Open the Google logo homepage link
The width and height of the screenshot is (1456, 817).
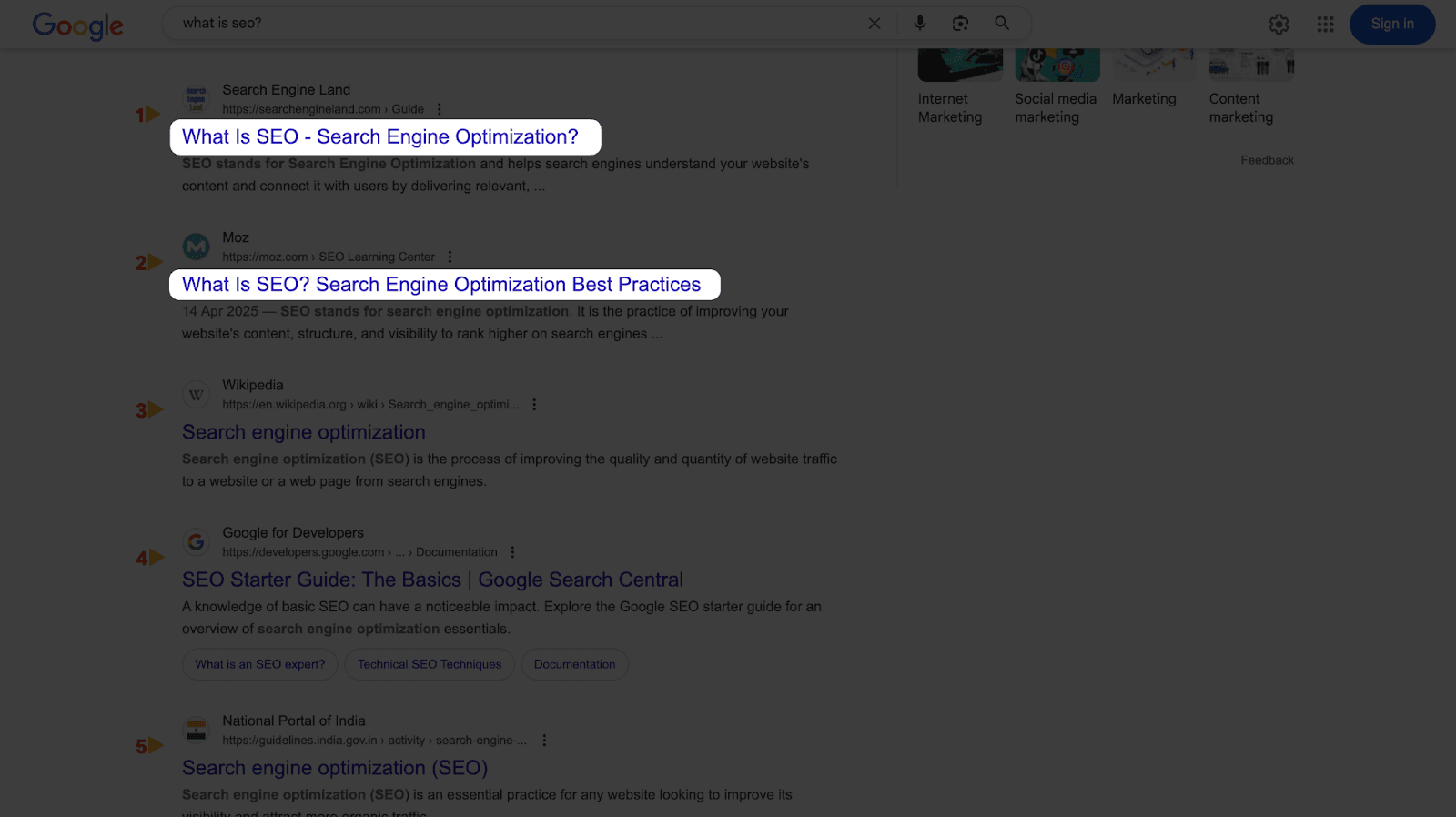(77, 25)
